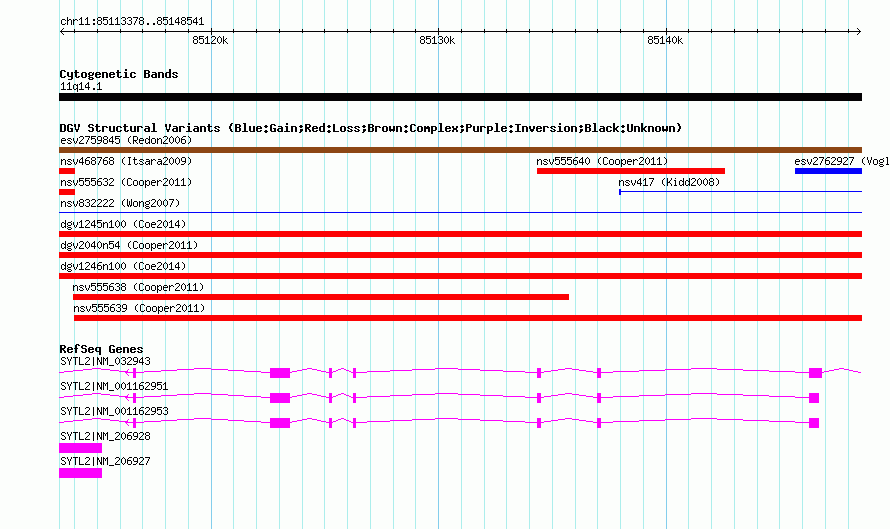Viewport: 890px width, 529px height.
Task: Click the rightmost exon of SYTL2|NM_032943
Action: click(816, 373)
